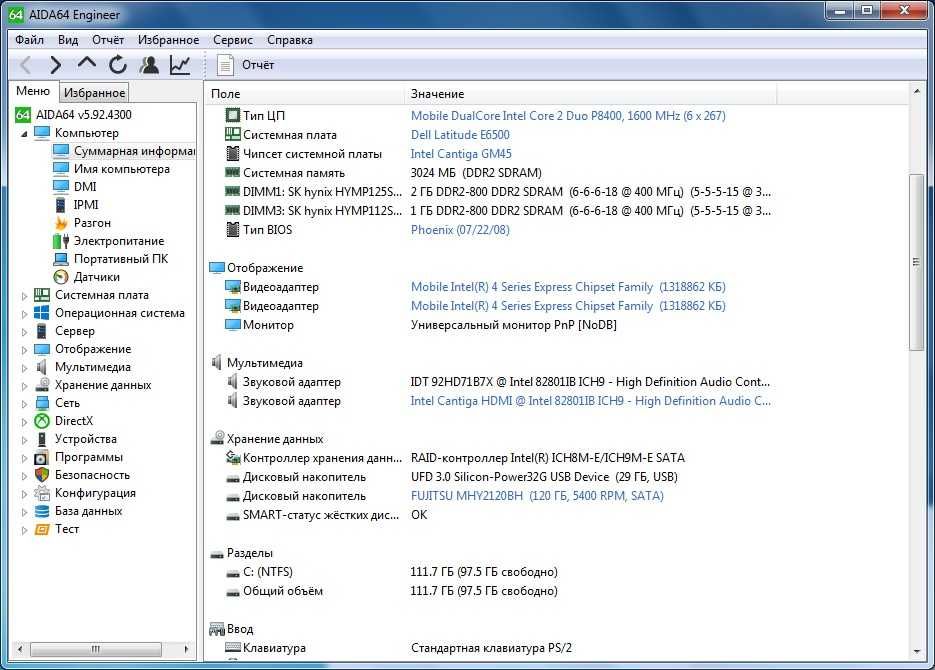The width and height of the screenshot is (935, 670).
Task: Click the IPMI server icon
Action: pos(61,205)
